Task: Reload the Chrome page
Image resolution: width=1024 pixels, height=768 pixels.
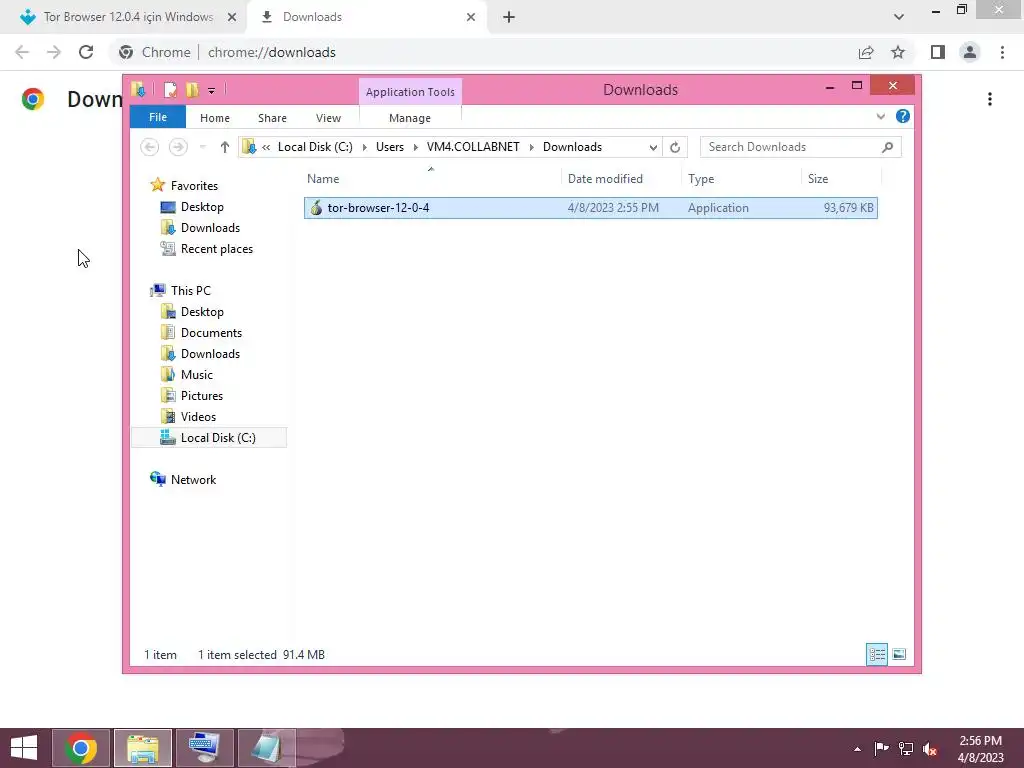Action: click(86, 52)
